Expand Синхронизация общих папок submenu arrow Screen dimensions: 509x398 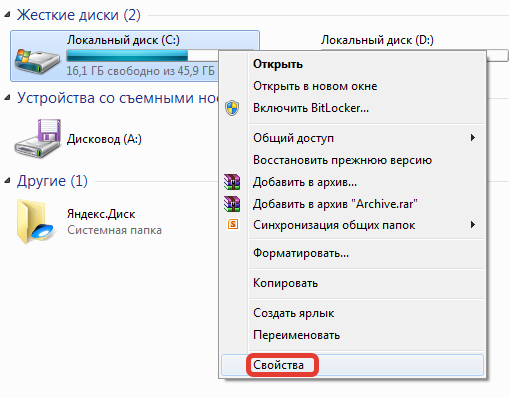[x=473, y=224]
